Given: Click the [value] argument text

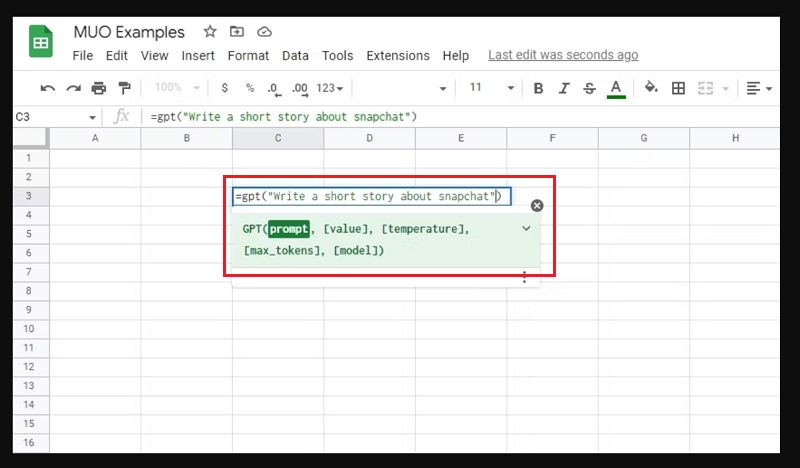Looking at the screenshot, I should [345, 229].
